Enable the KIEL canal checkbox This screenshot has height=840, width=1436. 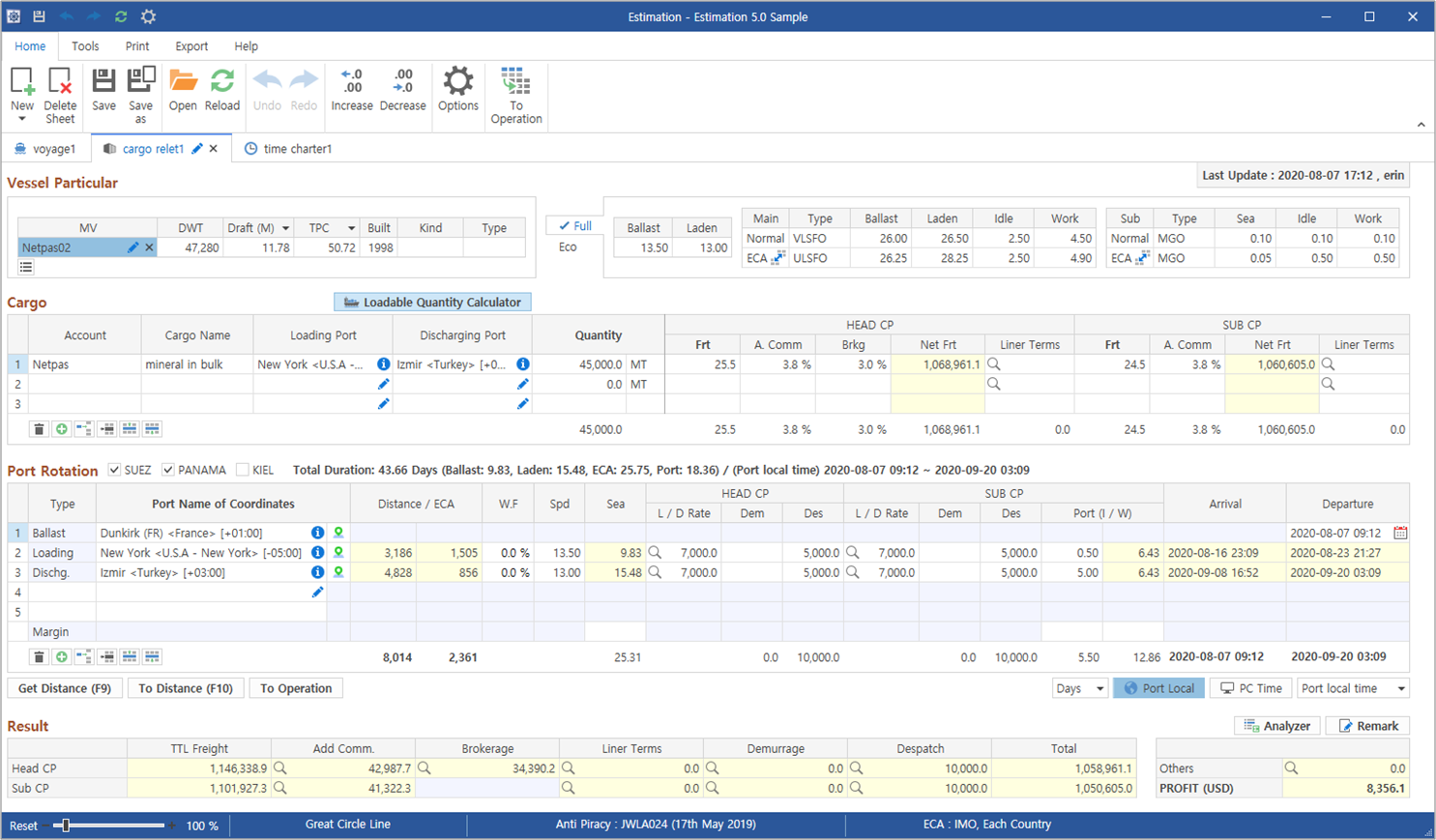pos(242,470)
